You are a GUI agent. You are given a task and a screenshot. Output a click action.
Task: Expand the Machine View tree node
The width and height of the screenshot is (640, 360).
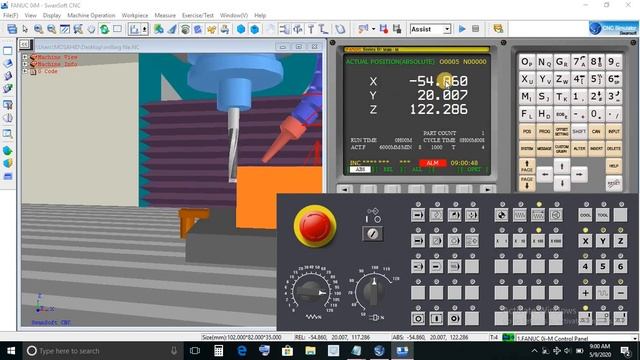coord(25,58)
